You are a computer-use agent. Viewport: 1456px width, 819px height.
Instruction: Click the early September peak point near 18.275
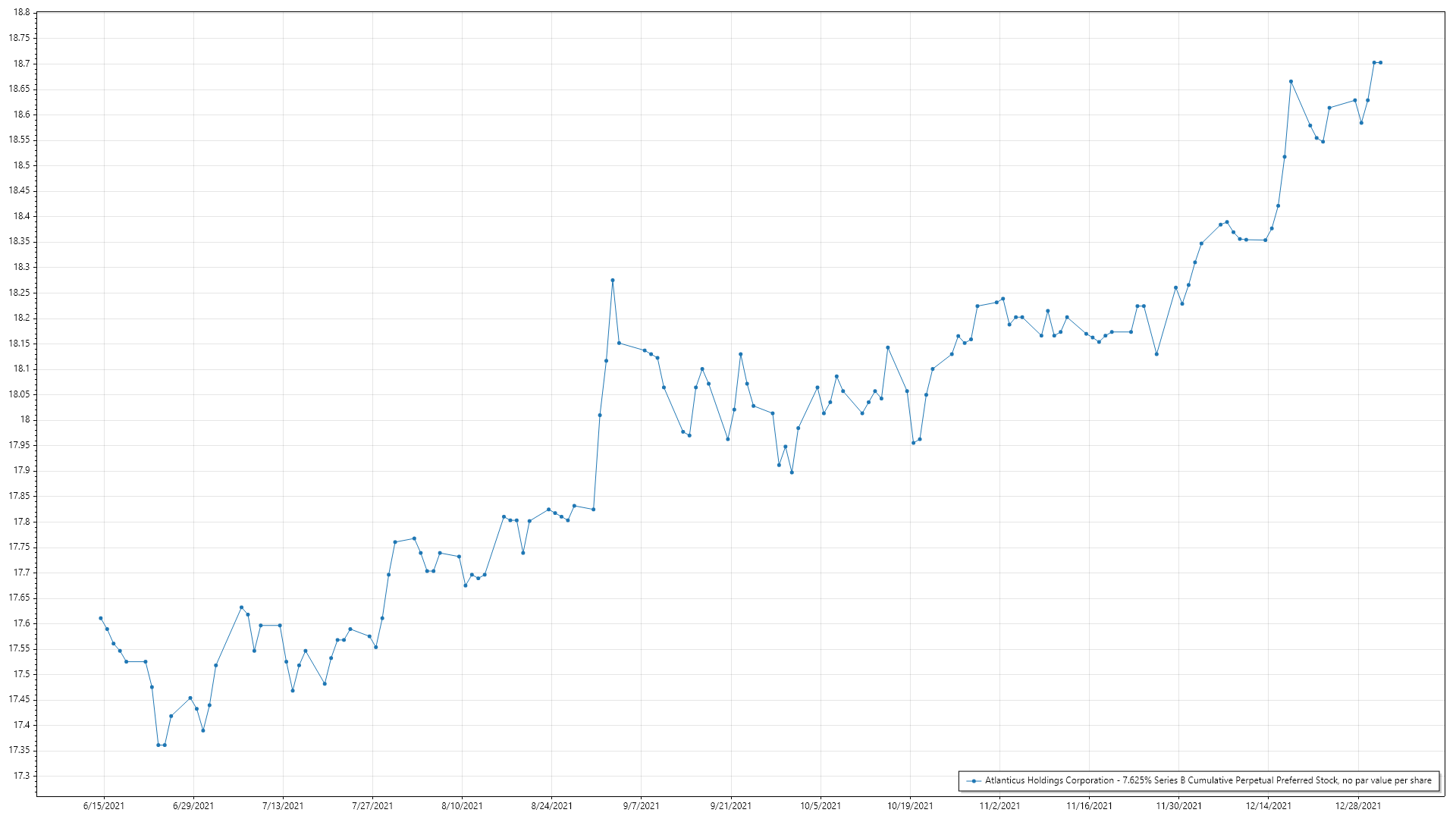pos(613,281)
